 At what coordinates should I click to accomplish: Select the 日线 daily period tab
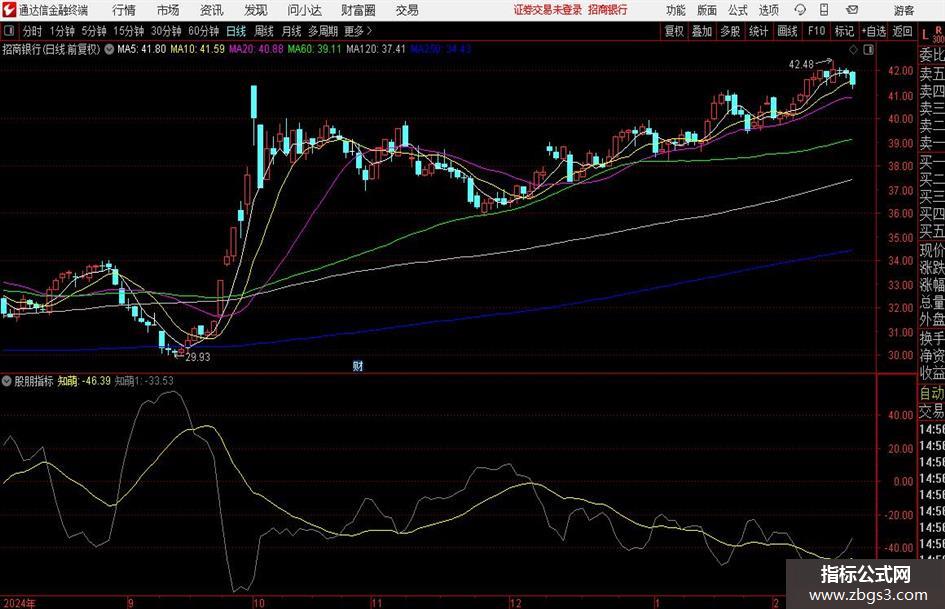click(x=236, y=31)
